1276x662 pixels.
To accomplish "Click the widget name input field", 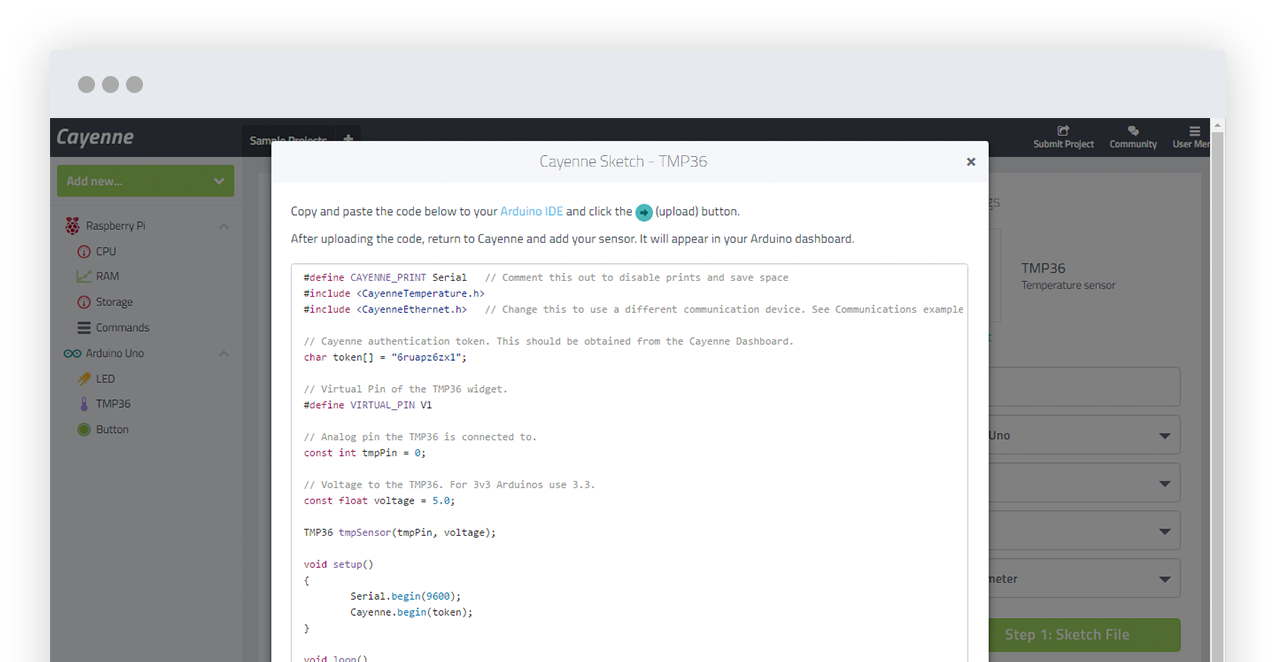I will (1084, 387).
